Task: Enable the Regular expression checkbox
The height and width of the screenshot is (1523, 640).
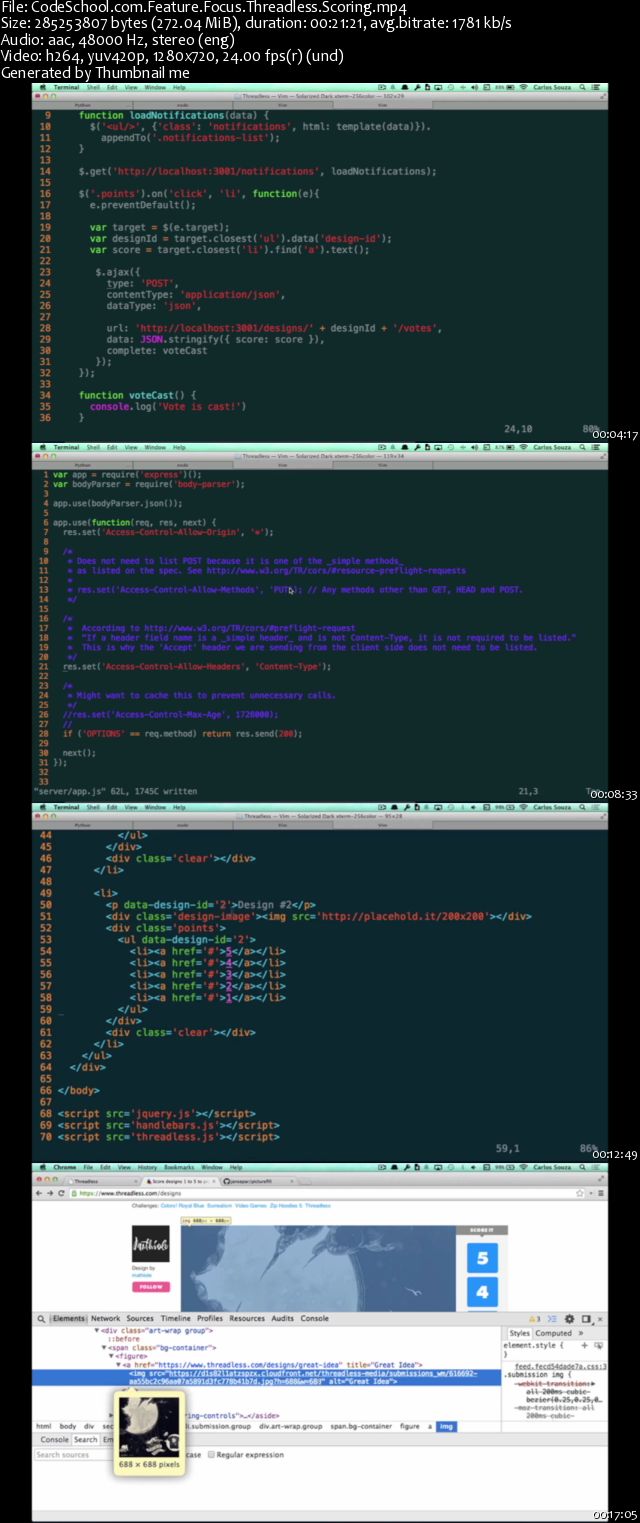Action: coord(212,1454)
